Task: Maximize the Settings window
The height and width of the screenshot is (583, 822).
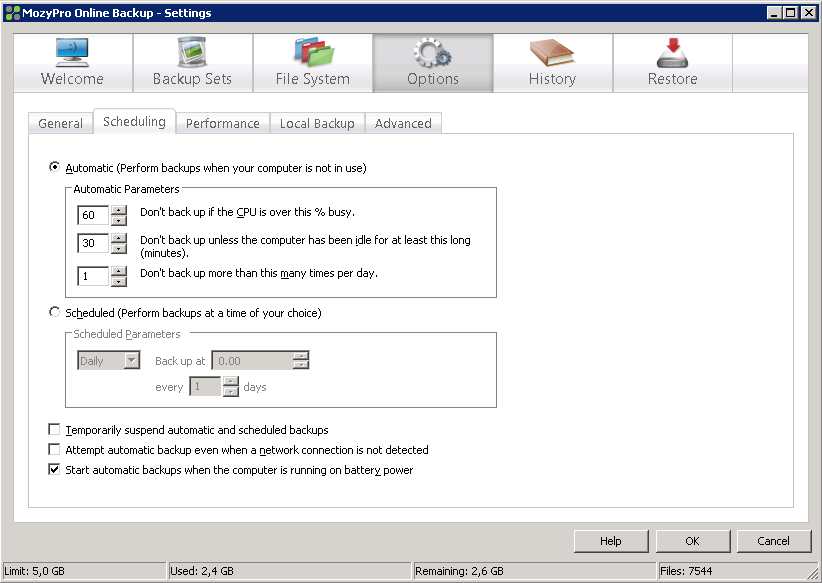Action: (x=791, y=13)
